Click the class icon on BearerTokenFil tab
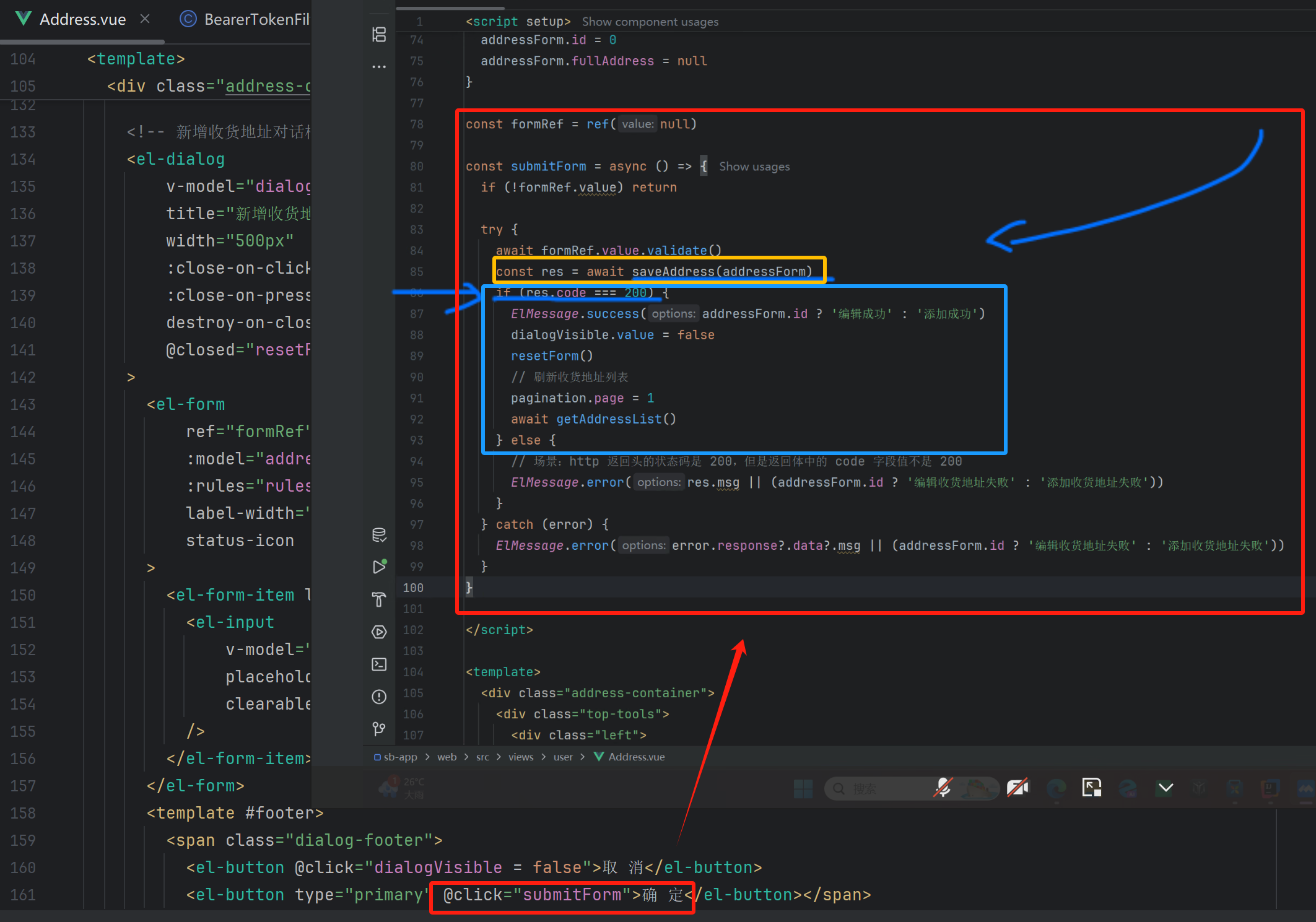This screenshot has height=922, width=1316. pos(188,19)
